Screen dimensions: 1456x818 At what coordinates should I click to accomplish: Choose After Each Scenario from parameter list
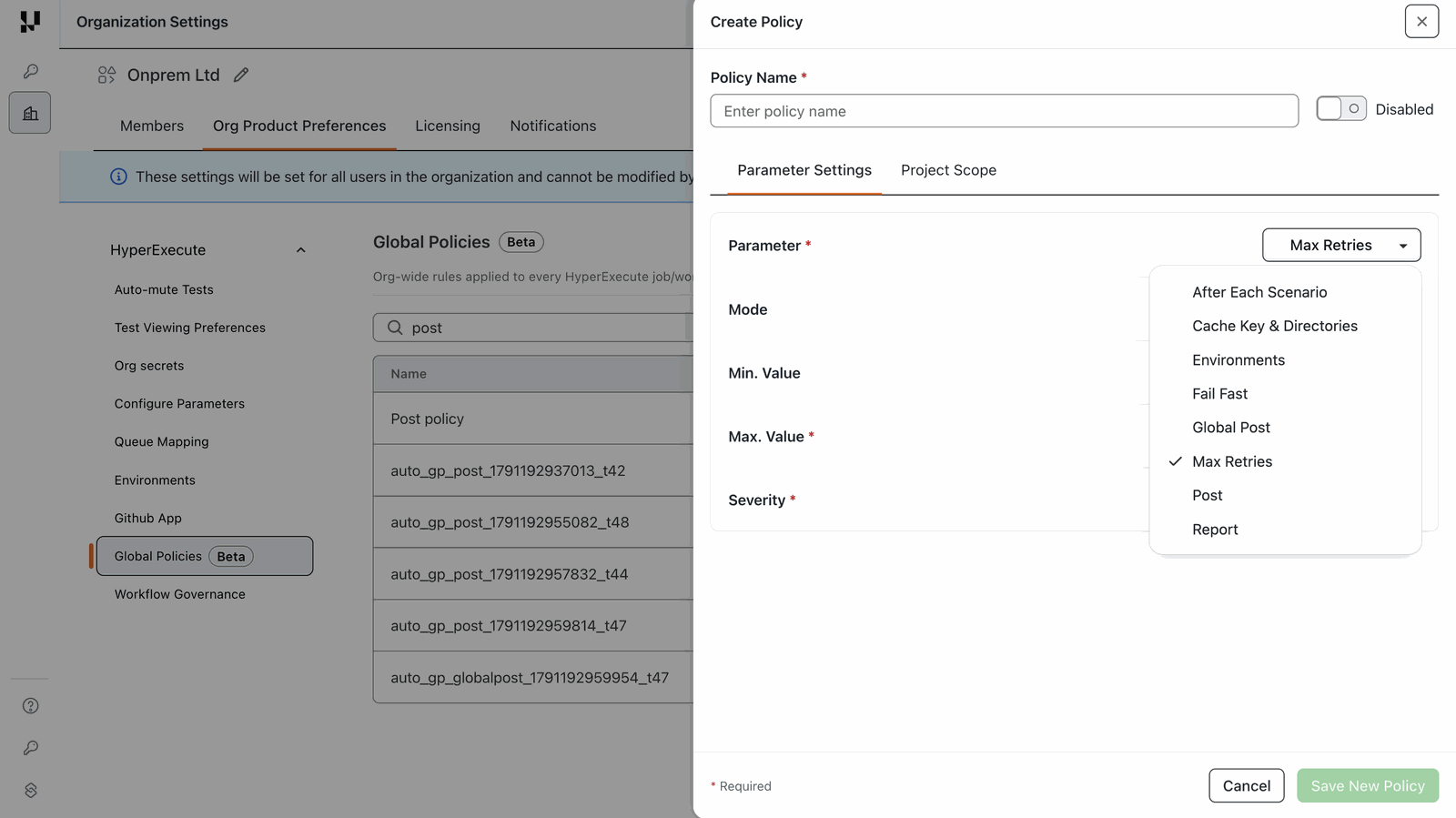(1285, 292)
